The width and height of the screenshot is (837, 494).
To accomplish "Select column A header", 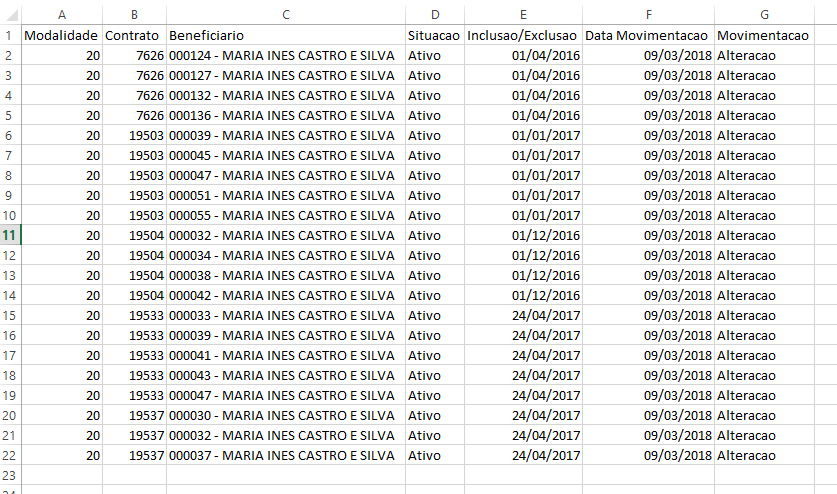I will (62, 14).
